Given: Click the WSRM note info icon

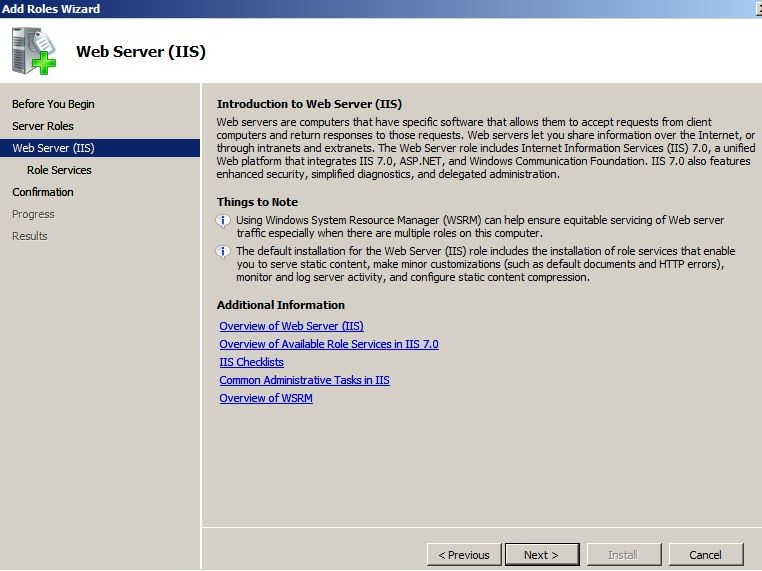Looking at the screenshot, I should tap(223, 221).
